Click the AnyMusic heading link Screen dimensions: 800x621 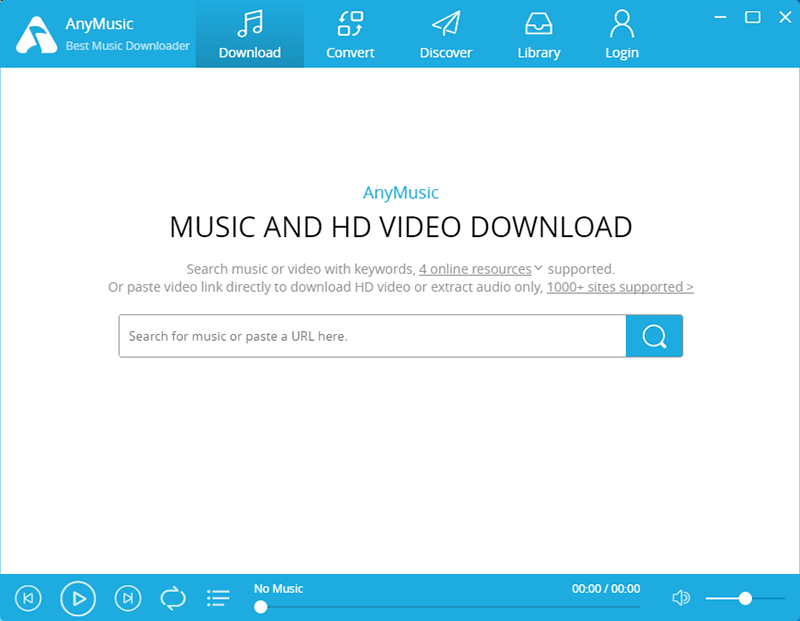(x=400, y=193)
